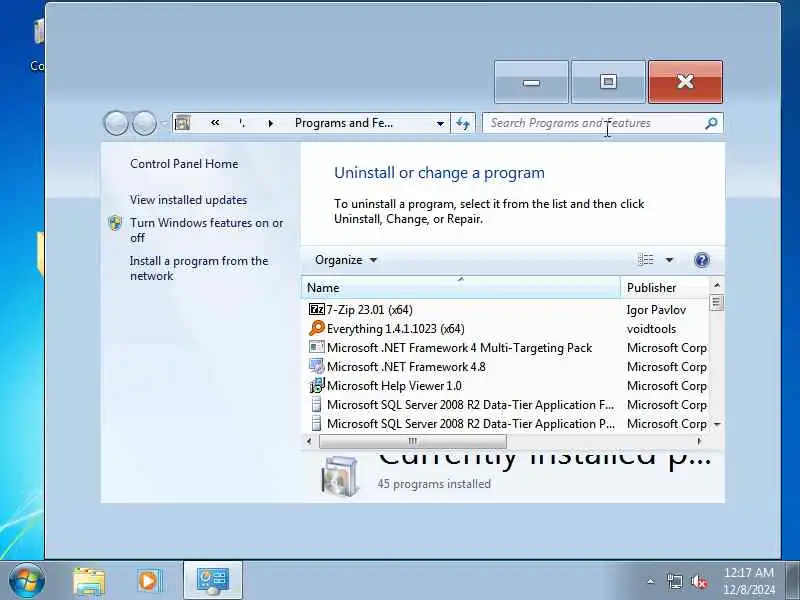Open the view options dropdown arrow
This screenshot has width=800, height=600.
[x=669, y=260]
